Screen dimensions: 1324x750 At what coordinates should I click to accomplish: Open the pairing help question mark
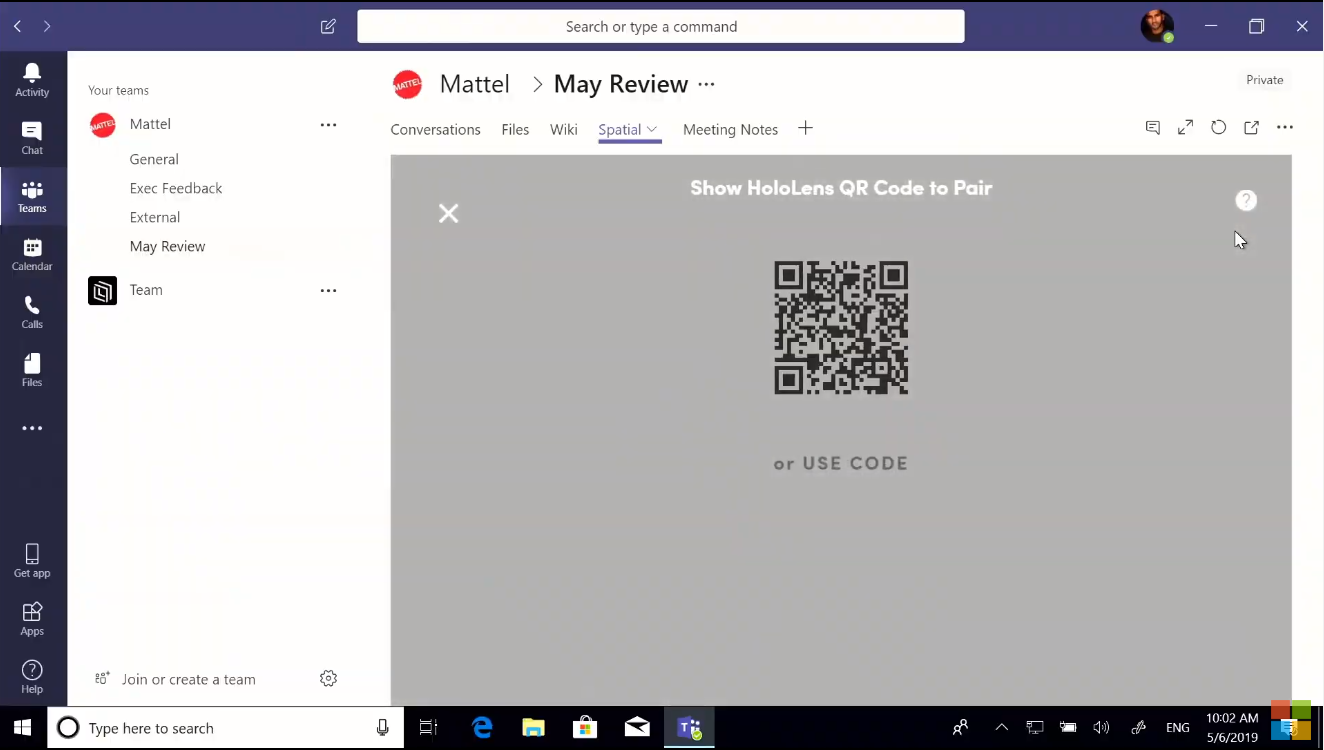pos(1246,200)
